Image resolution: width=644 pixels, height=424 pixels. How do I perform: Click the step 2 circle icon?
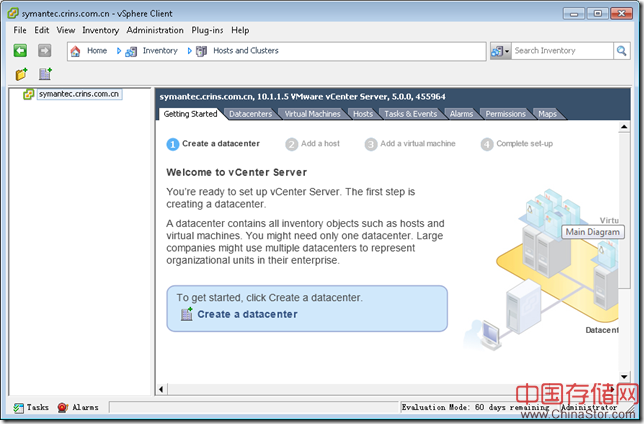pos(292,145)
